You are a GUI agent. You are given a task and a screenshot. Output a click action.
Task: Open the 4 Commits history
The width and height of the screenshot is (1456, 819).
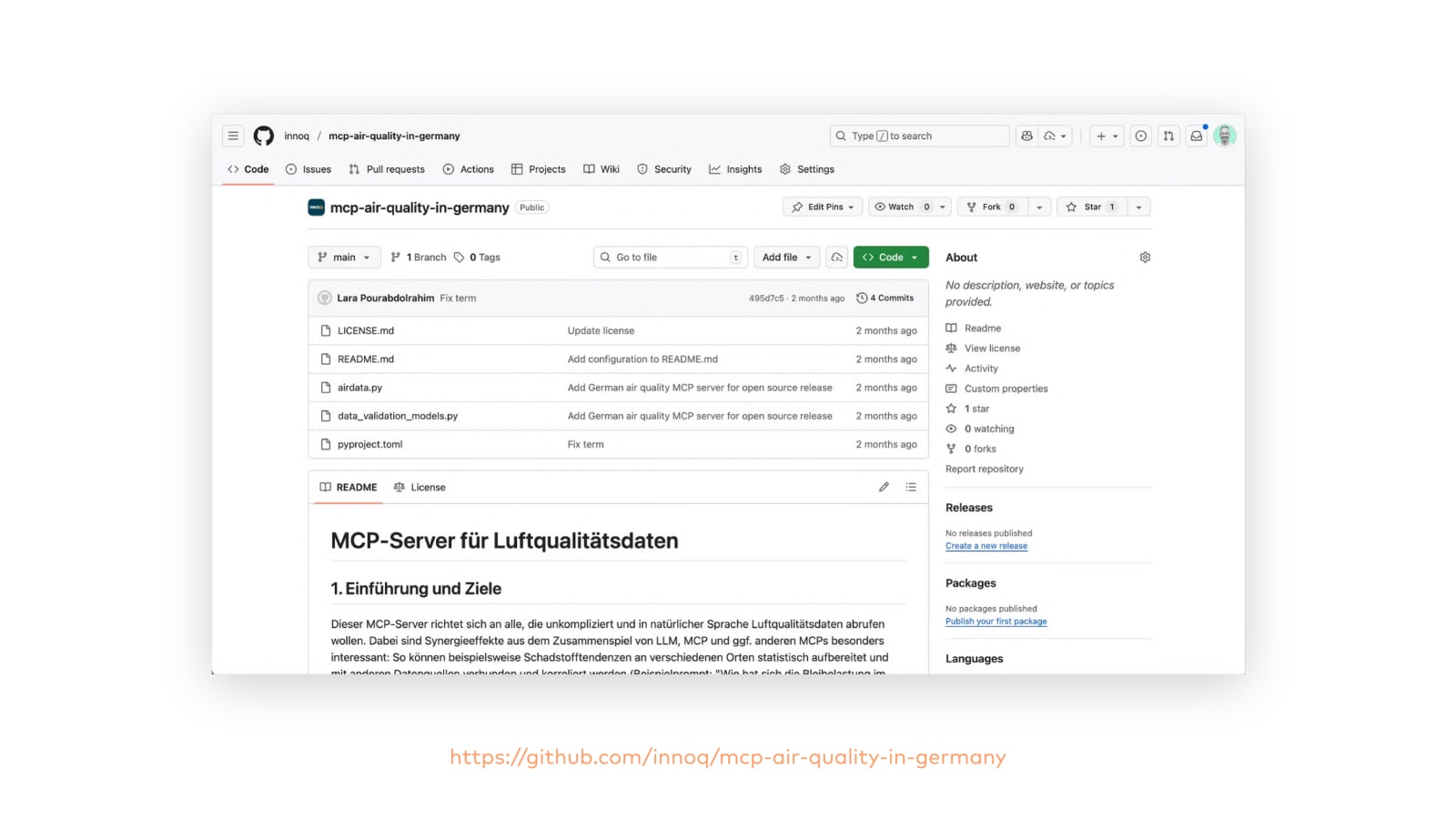(885, 298)
